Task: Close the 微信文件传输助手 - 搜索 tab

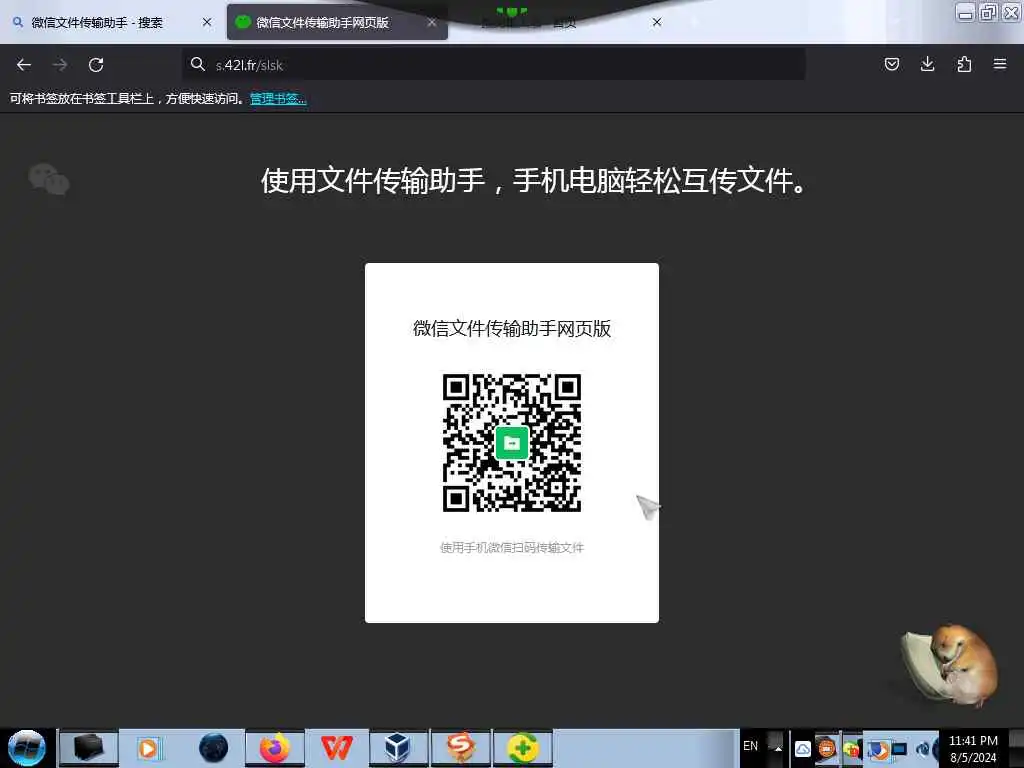Action: pos(207,22)
